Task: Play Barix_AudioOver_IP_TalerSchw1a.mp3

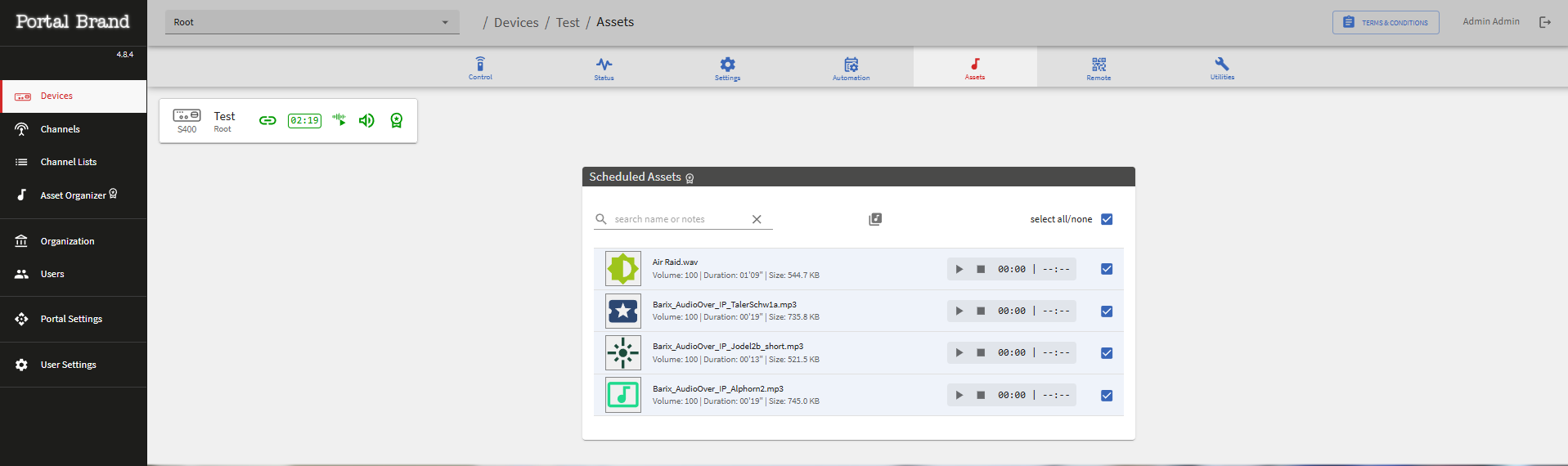Action: pyautogui.click(x=959, y=311)
